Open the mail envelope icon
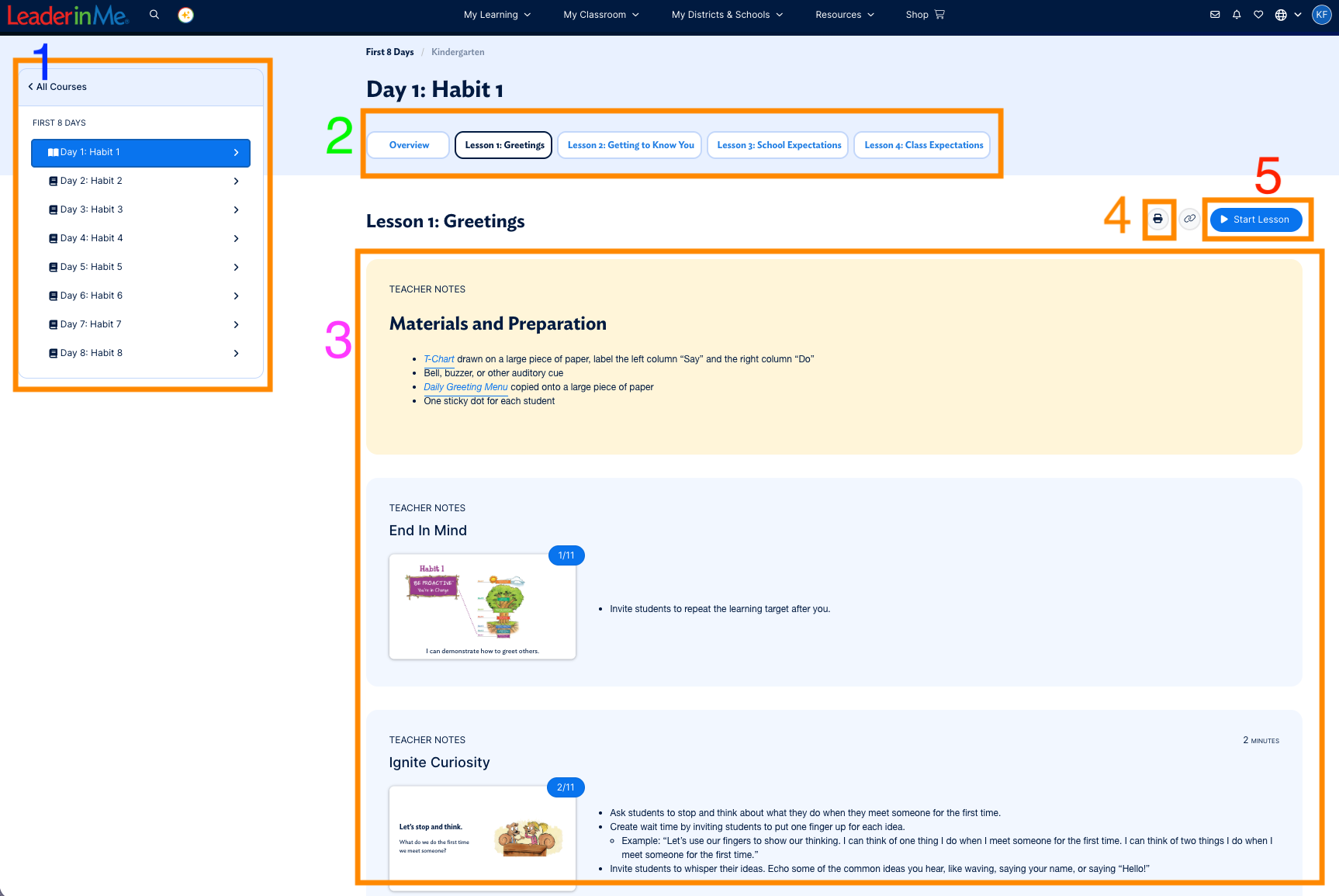1339x896 pixels. (x=1215, y=15)
